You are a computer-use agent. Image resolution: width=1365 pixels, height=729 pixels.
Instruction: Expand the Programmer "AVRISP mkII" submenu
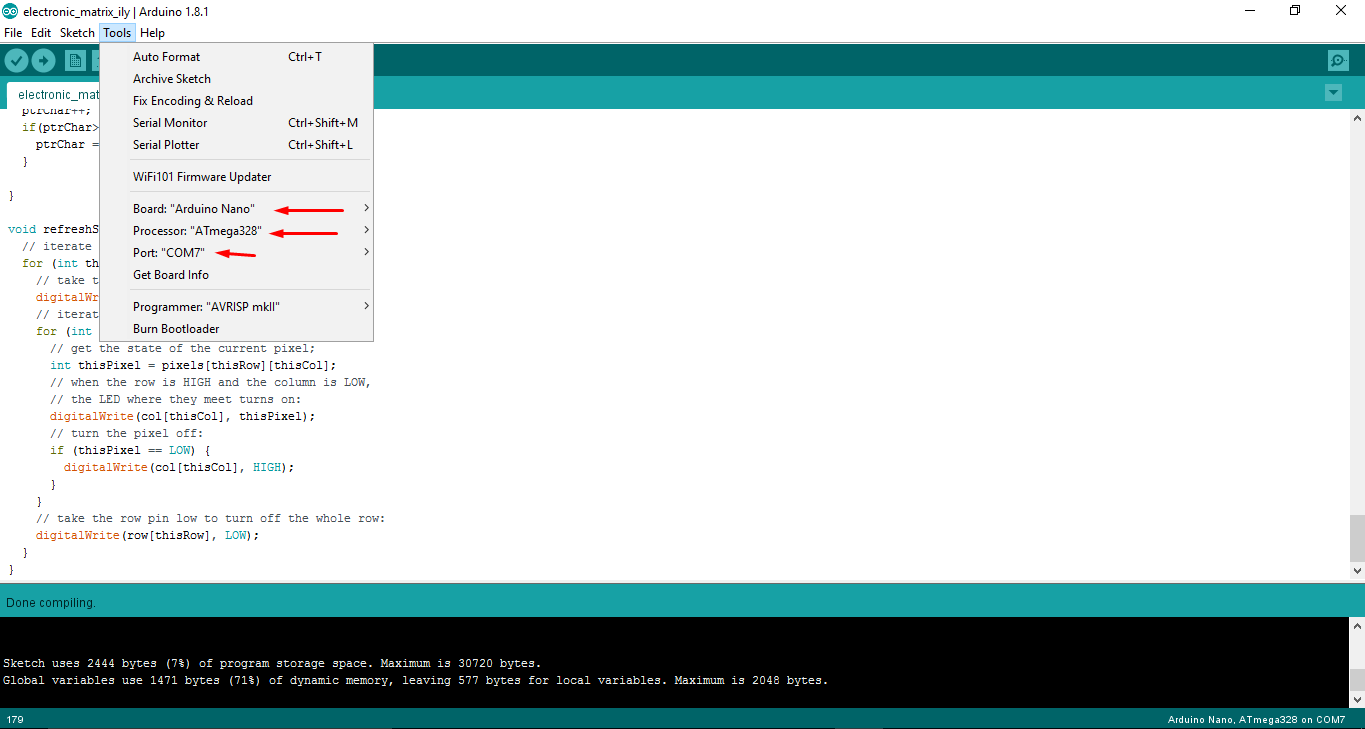[236, 307]
